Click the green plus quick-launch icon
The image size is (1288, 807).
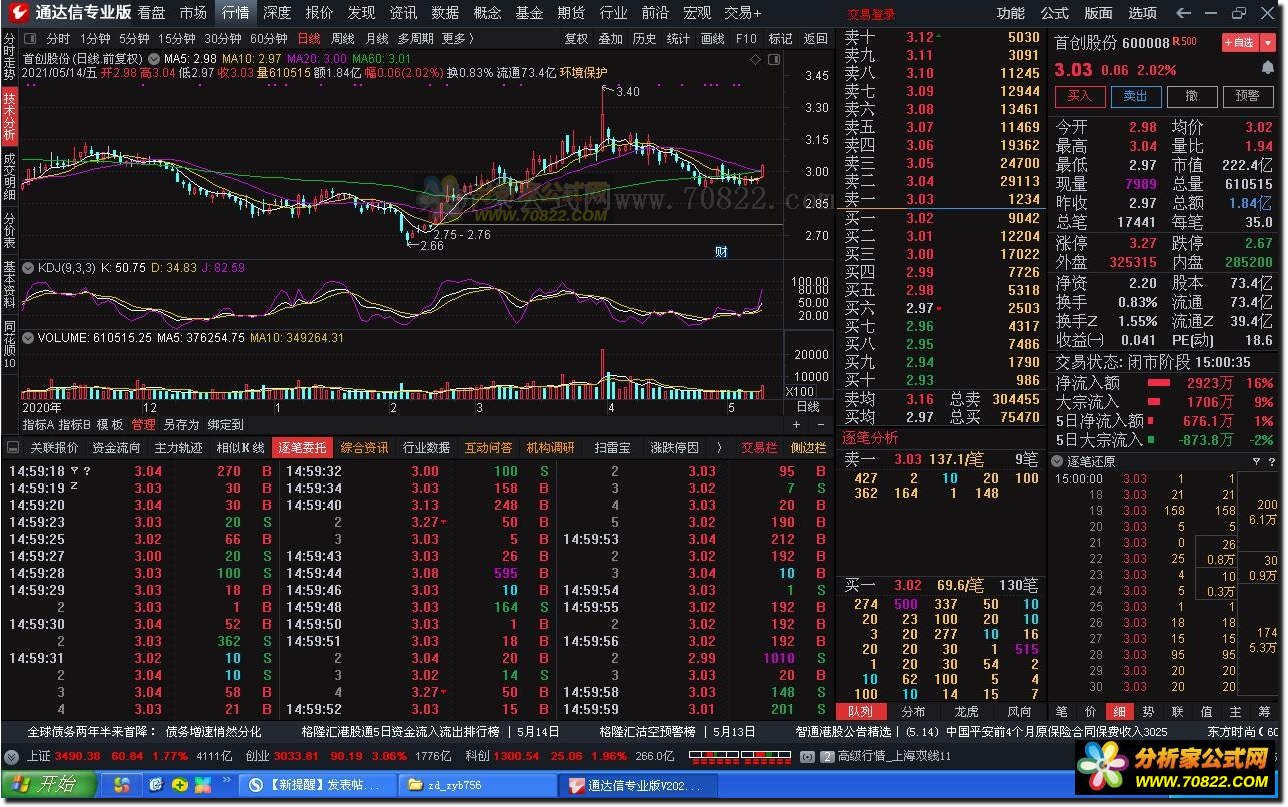pyautogui.click(x=180, y=785)
